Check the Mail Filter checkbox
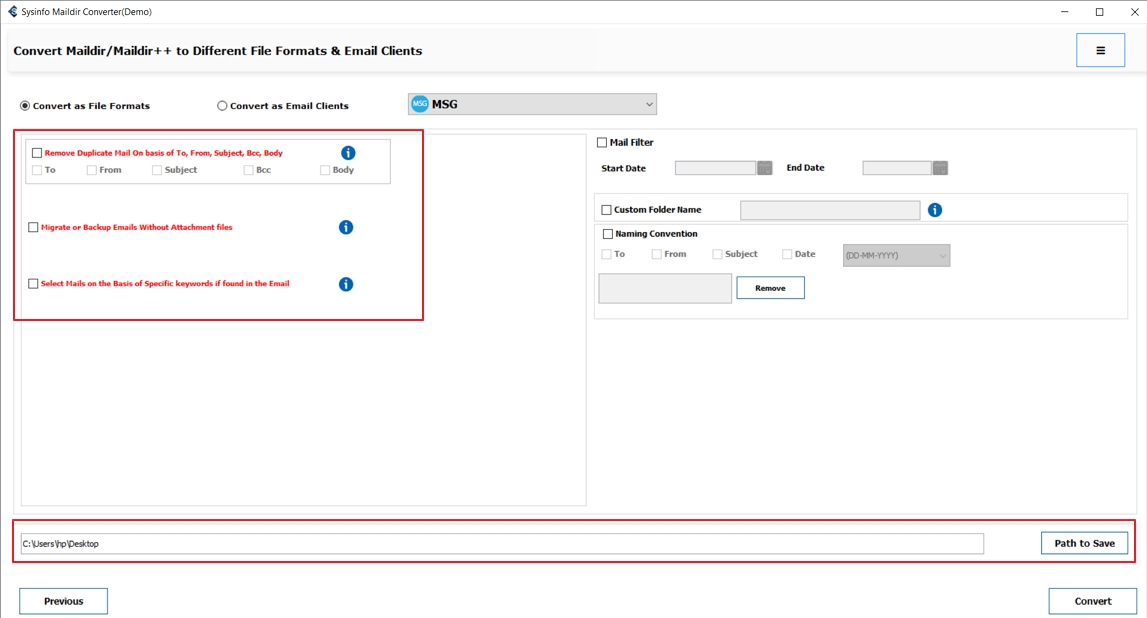Image resolution: width=1147 pixels, height=618 pixels. click(602, 143)
